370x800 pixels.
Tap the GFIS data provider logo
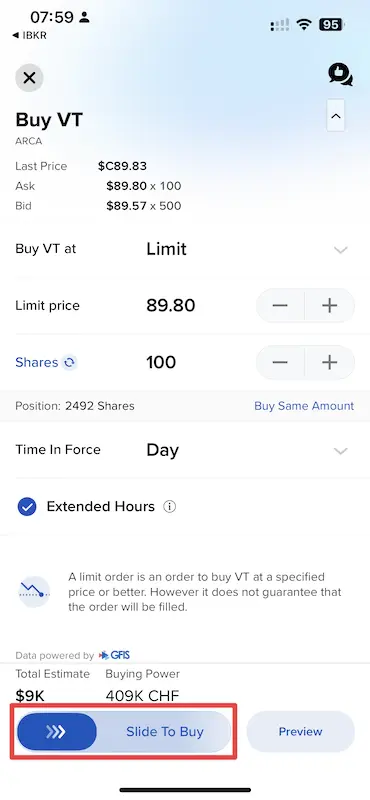[115, 655]
